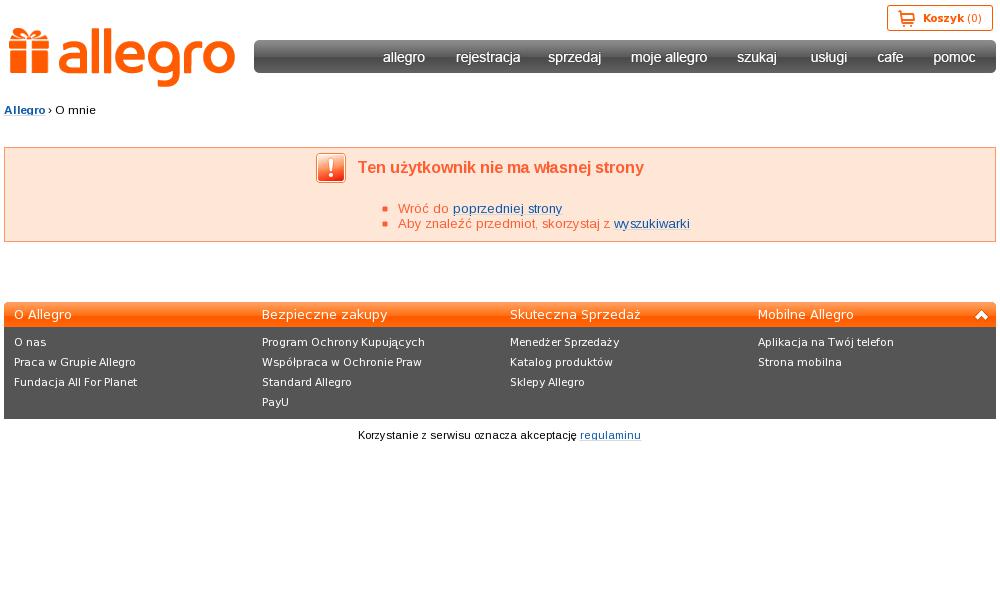The height and width of the screenshot is (600, 1000).
Task: Open Fundacja All For Planet link
Action: [x=75, y=383]
